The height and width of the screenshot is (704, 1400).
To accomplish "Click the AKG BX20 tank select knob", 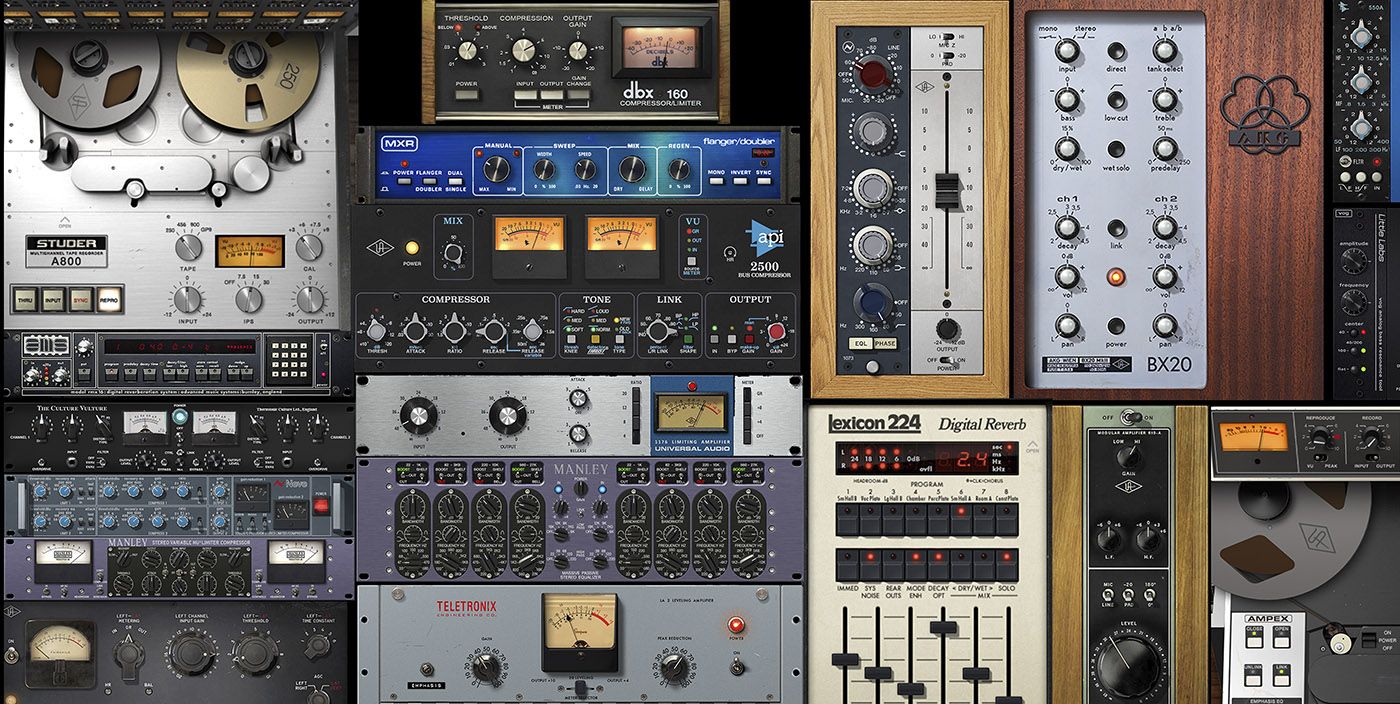I will [1164, 50].
